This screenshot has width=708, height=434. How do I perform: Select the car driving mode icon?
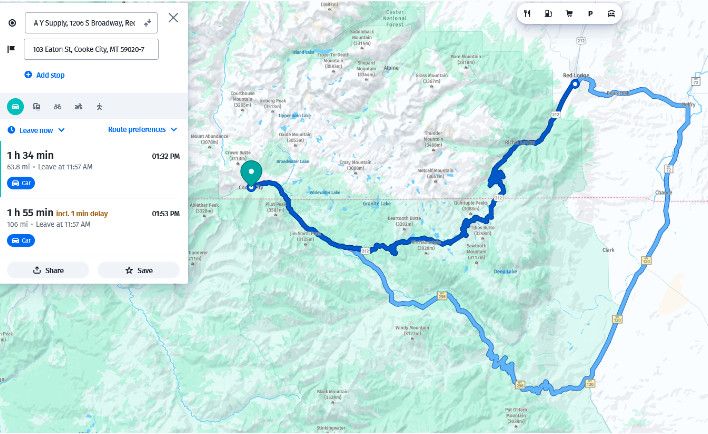(15, 107)
